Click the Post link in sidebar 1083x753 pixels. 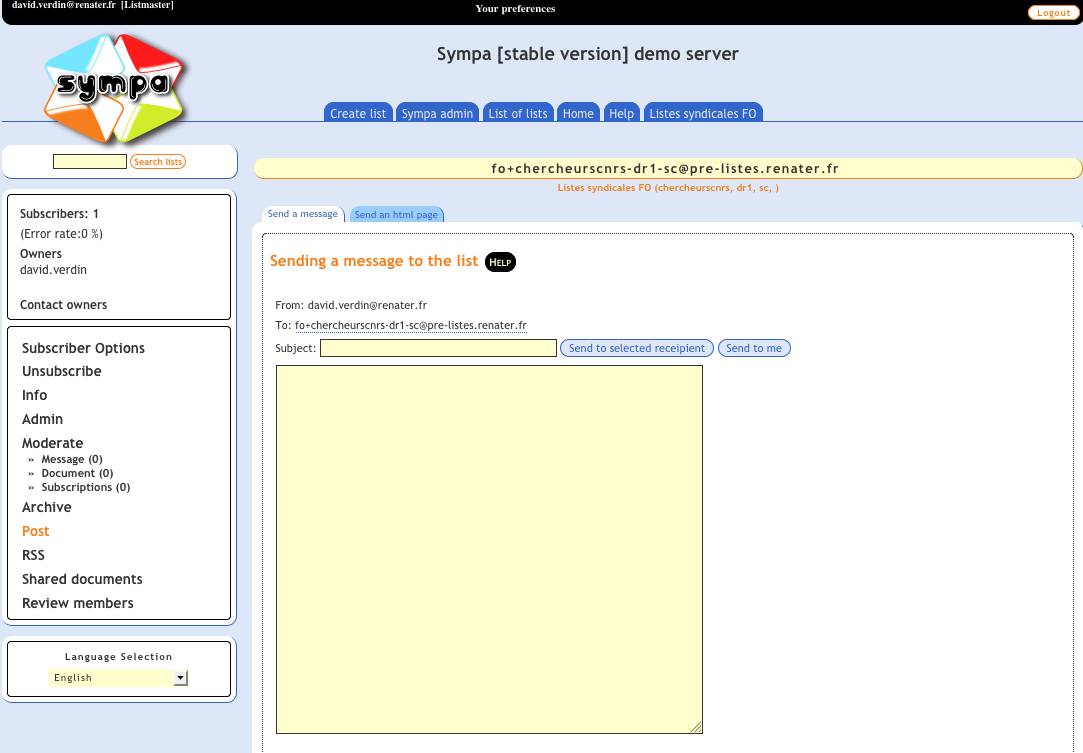35,531
